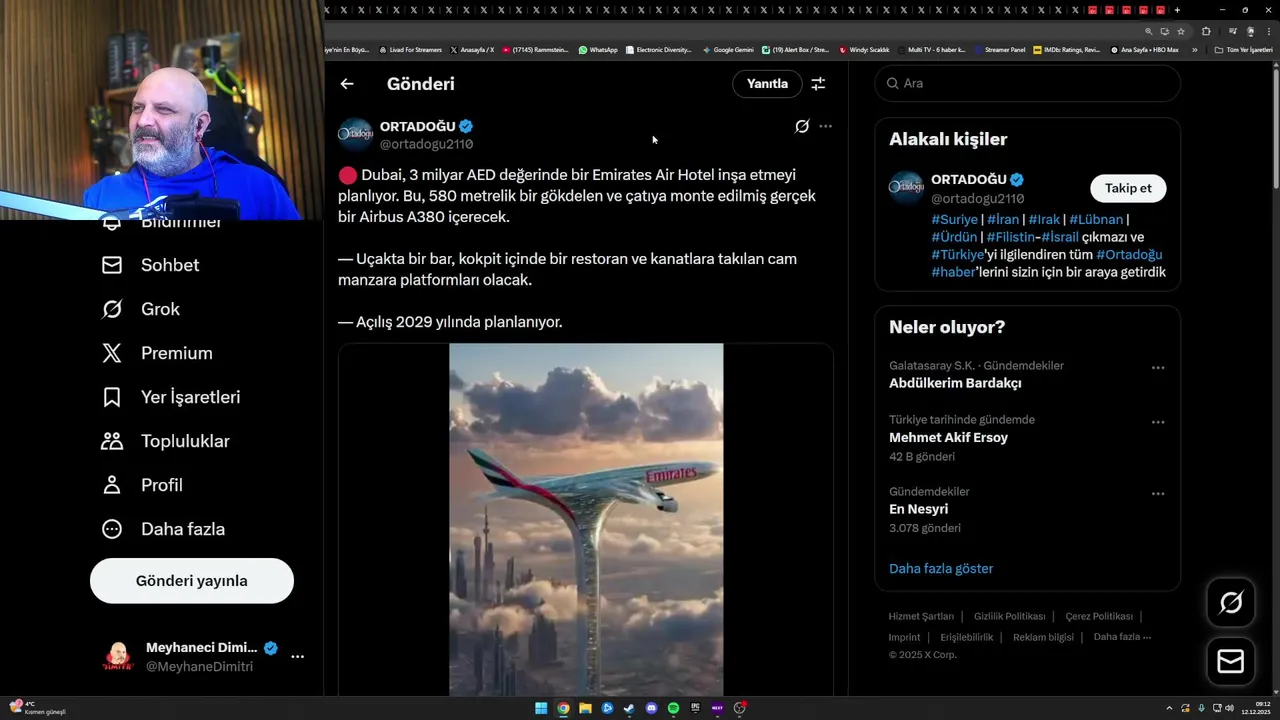1280x720 pixels.
Task: Open the Windy: Sıcaklık bookmark
Action: click(865, 50)
